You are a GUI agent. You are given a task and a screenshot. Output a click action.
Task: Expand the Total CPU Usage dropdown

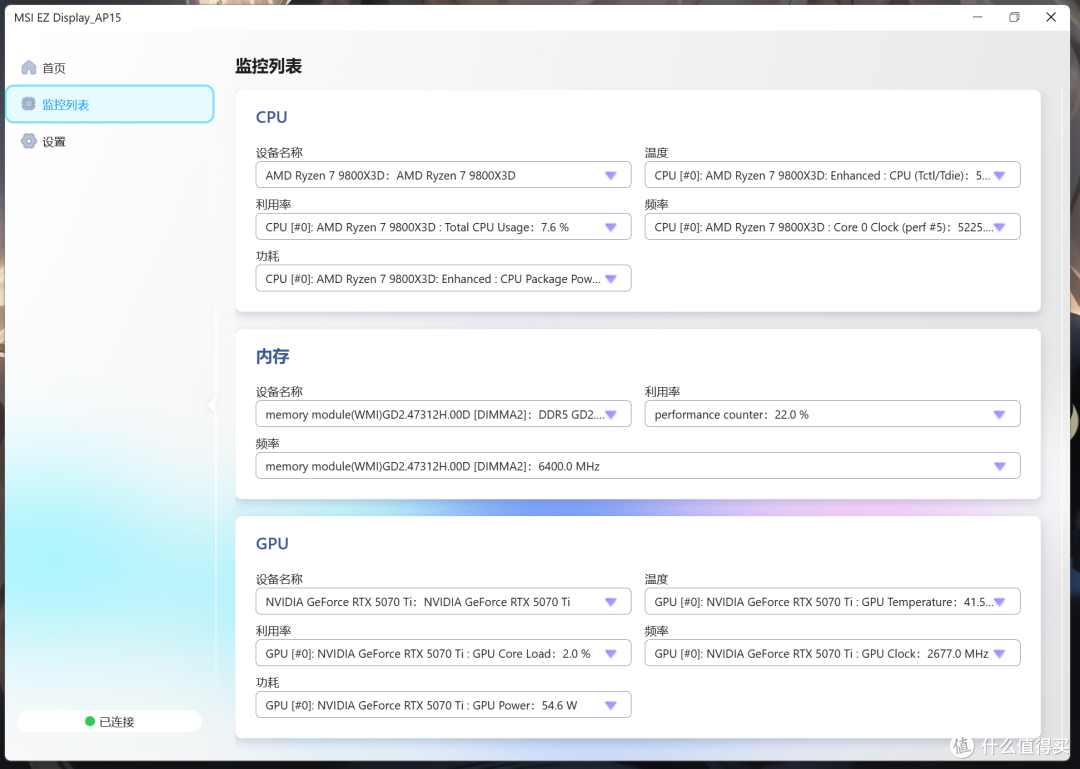tap(443, 227)
